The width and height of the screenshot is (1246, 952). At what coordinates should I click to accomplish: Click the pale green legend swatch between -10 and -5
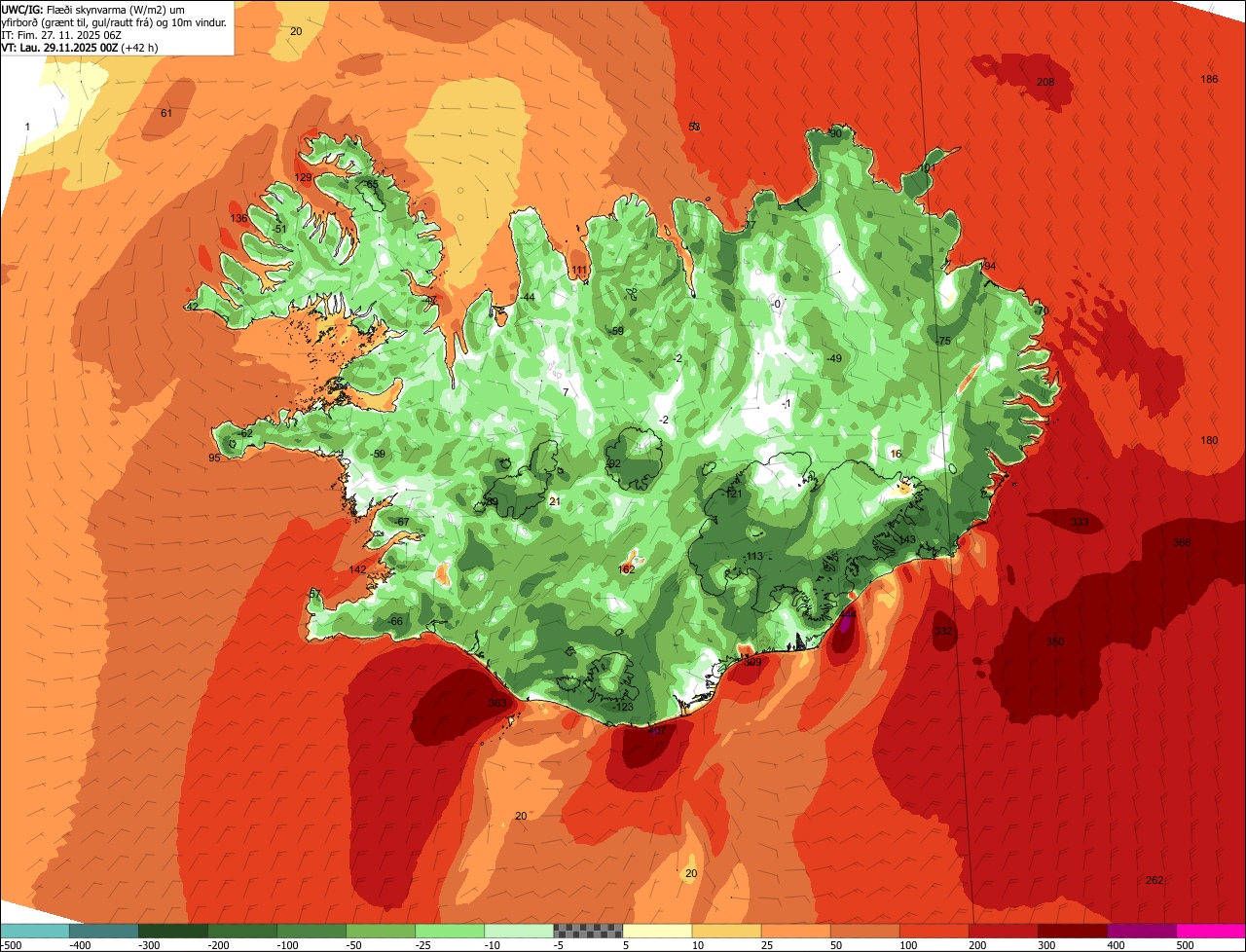click(518, 931)
